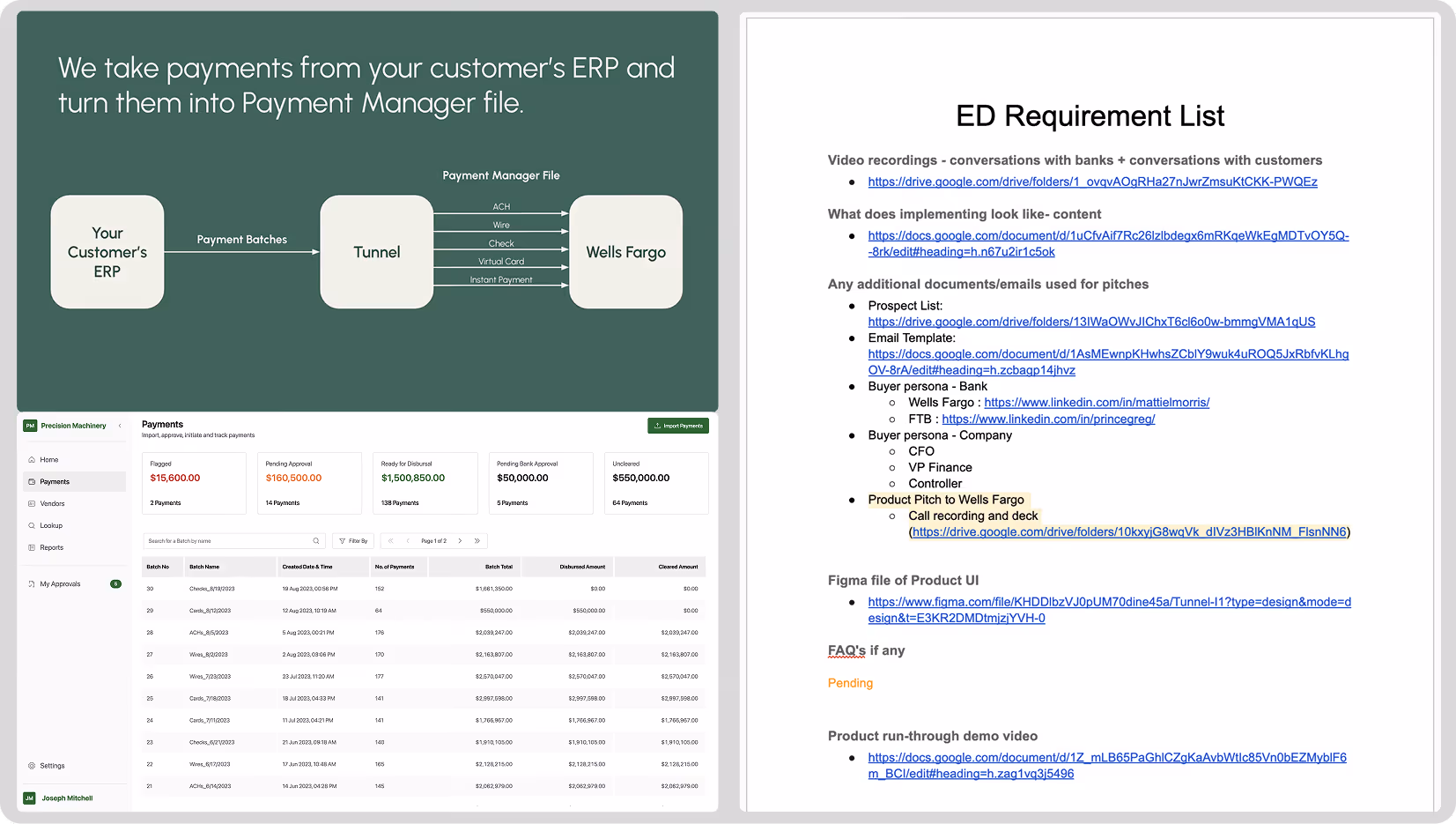The image size is (1456, 824).
Task: Select the Home icon in the sidebar
Action: 31,459
